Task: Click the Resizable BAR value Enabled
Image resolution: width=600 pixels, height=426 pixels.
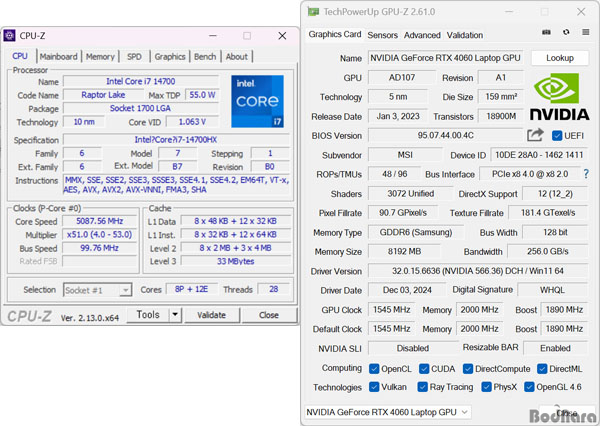Action: coord(555,348)
